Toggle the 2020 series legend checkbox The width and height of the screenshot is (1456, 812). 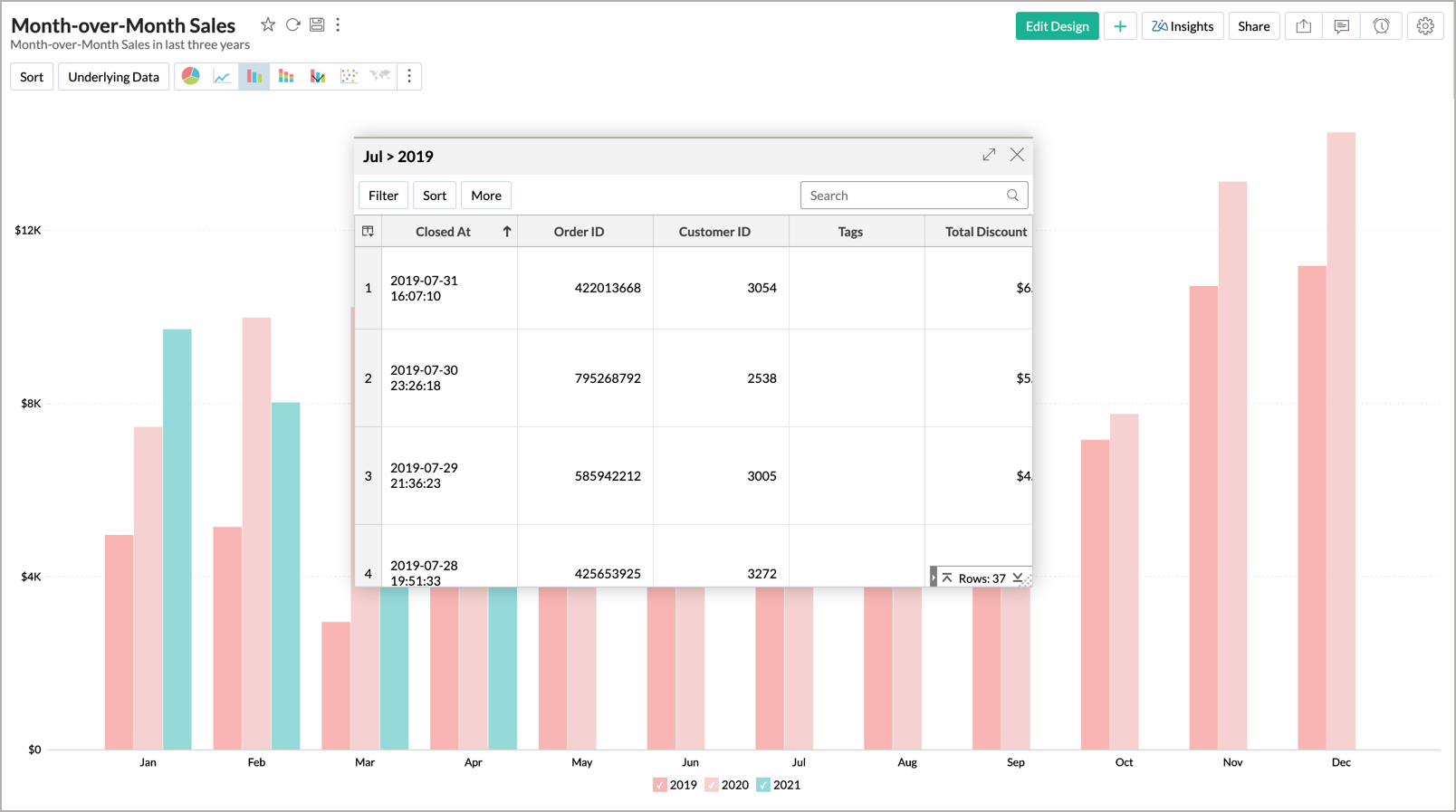pos(712,785)
